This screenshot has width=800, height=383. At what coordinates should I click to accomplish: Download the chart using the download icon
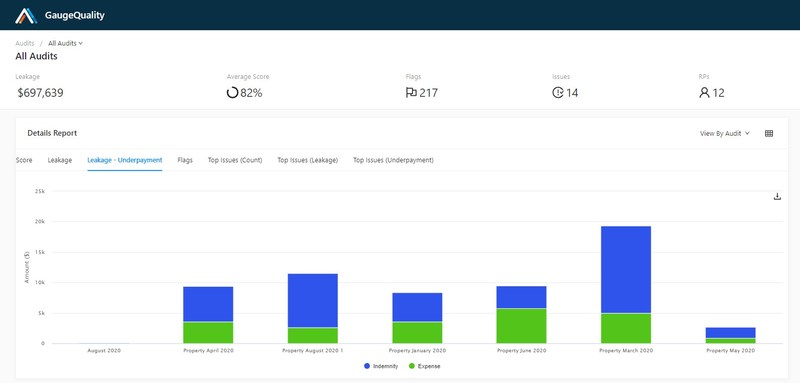point(777,196)
